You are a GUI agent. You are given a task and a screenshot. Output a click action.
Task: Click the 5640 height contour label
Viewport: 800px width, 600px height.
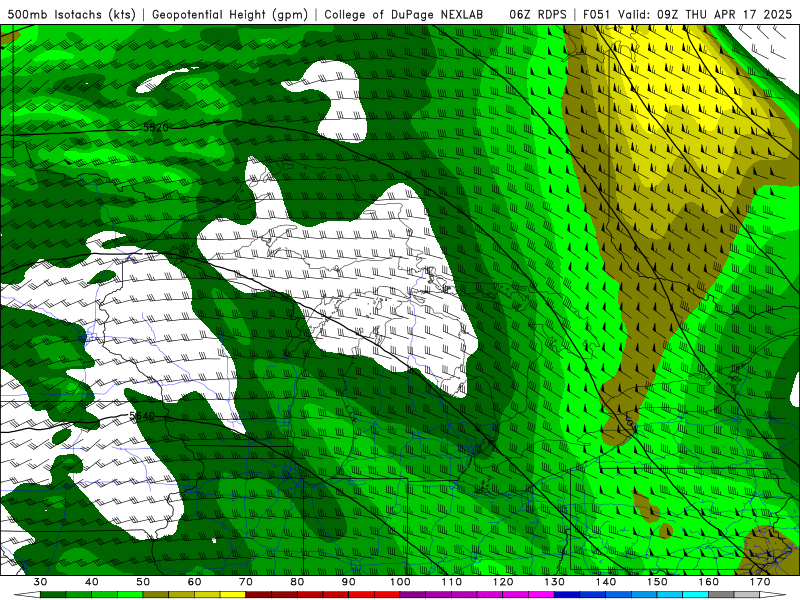pos(142,416)
